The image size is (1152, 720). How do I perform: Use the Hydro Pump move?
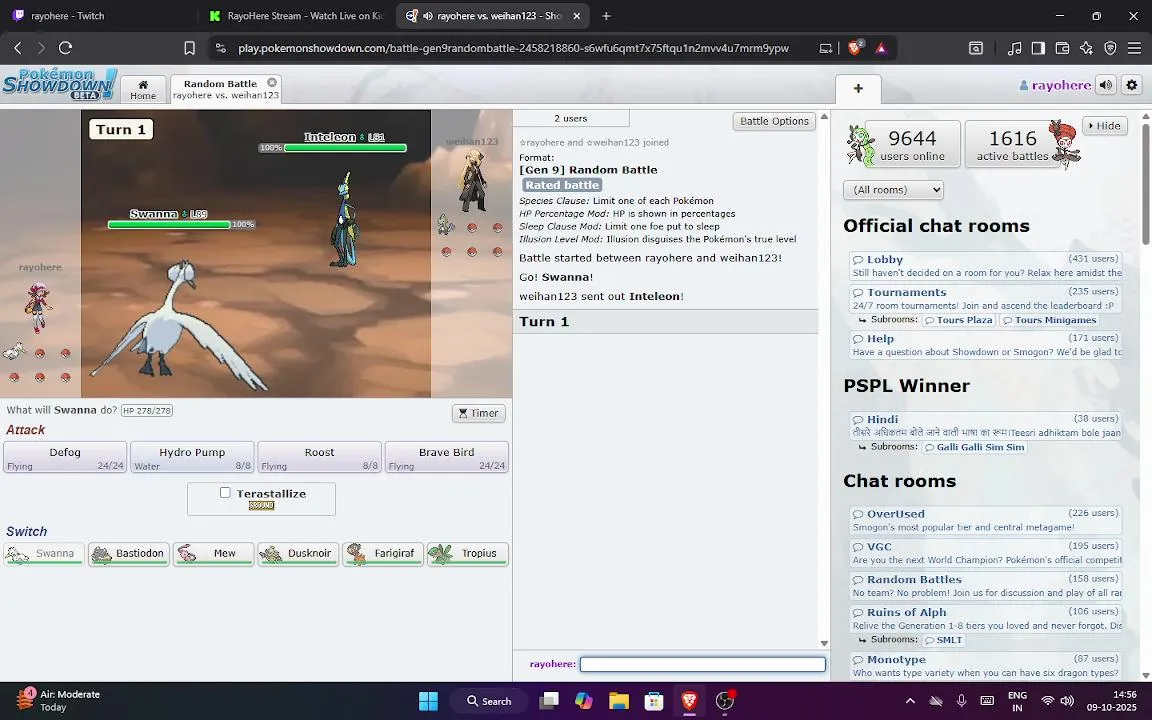pos(192,457)
